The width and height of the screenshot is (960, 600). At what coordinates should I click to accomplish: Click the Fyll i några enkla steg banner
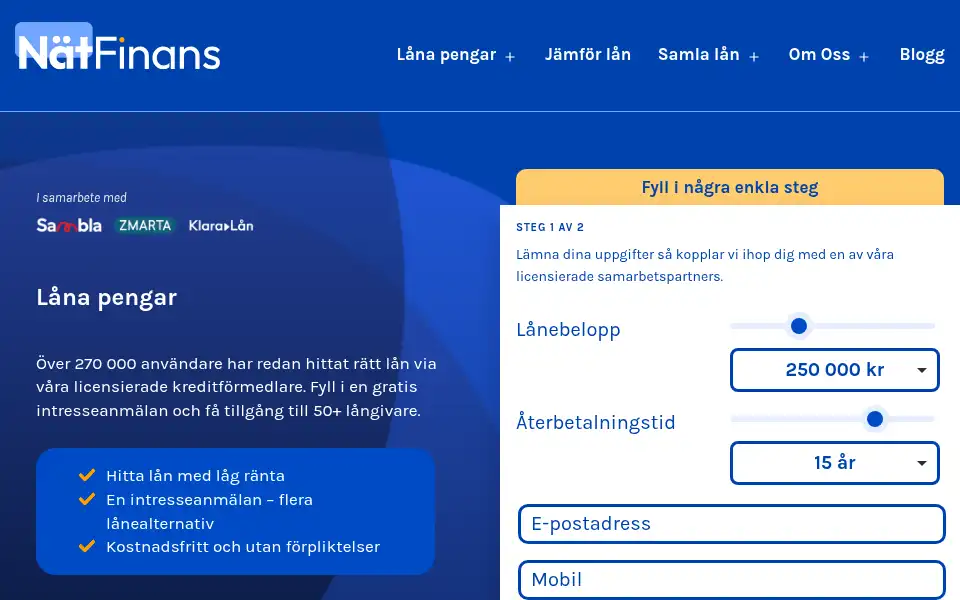point(730,187)
